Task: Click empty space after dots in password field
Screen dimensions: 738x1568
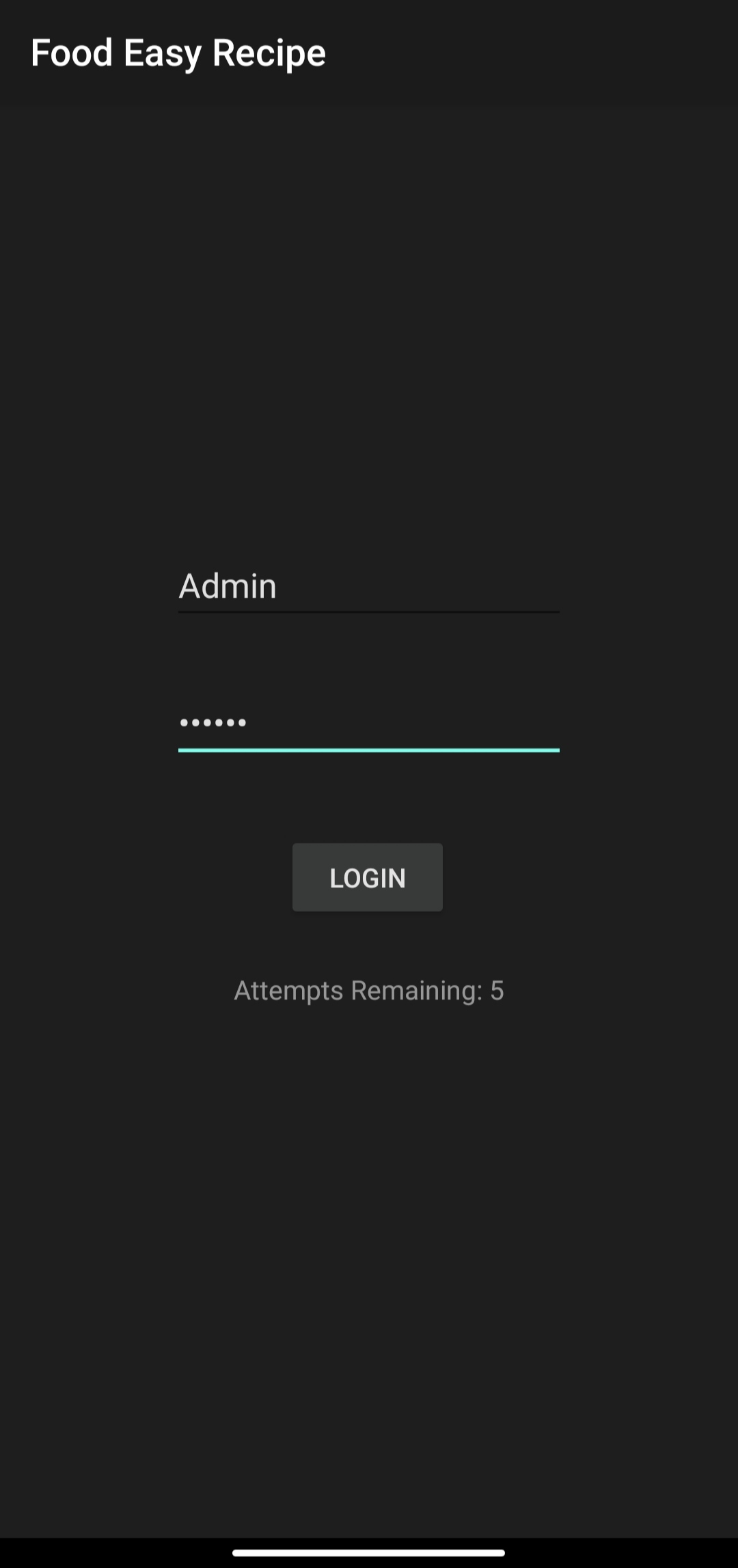Action: [403, 723]
